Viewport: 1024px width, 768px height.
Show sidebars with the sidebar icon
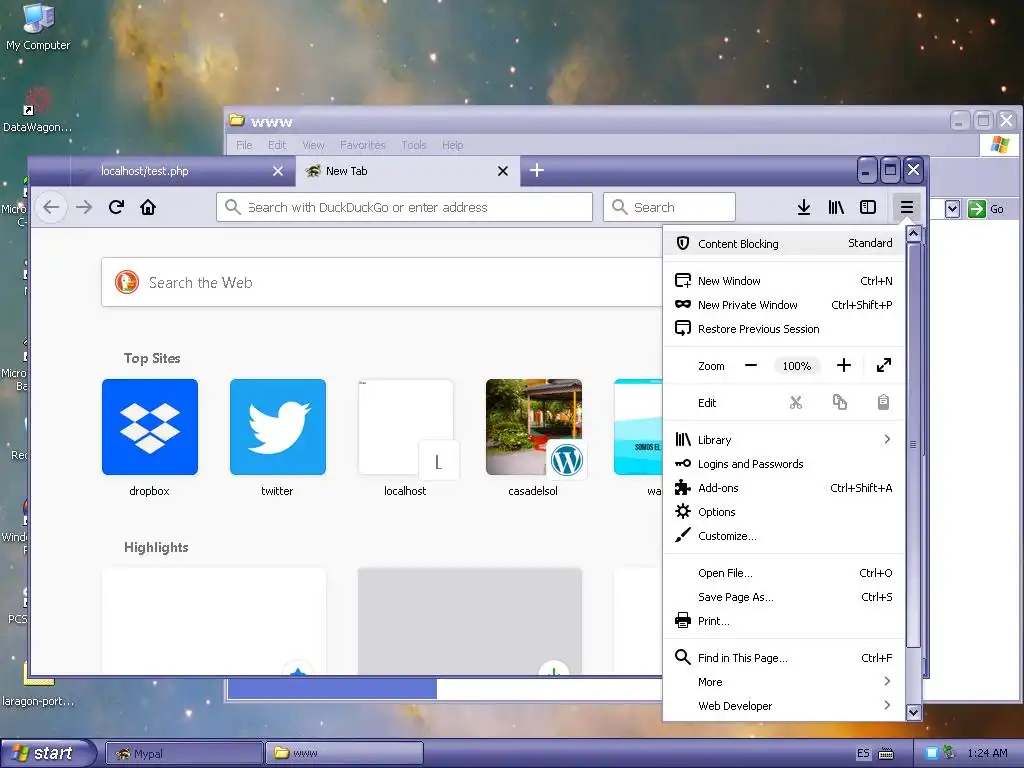[x=868, y=208]
